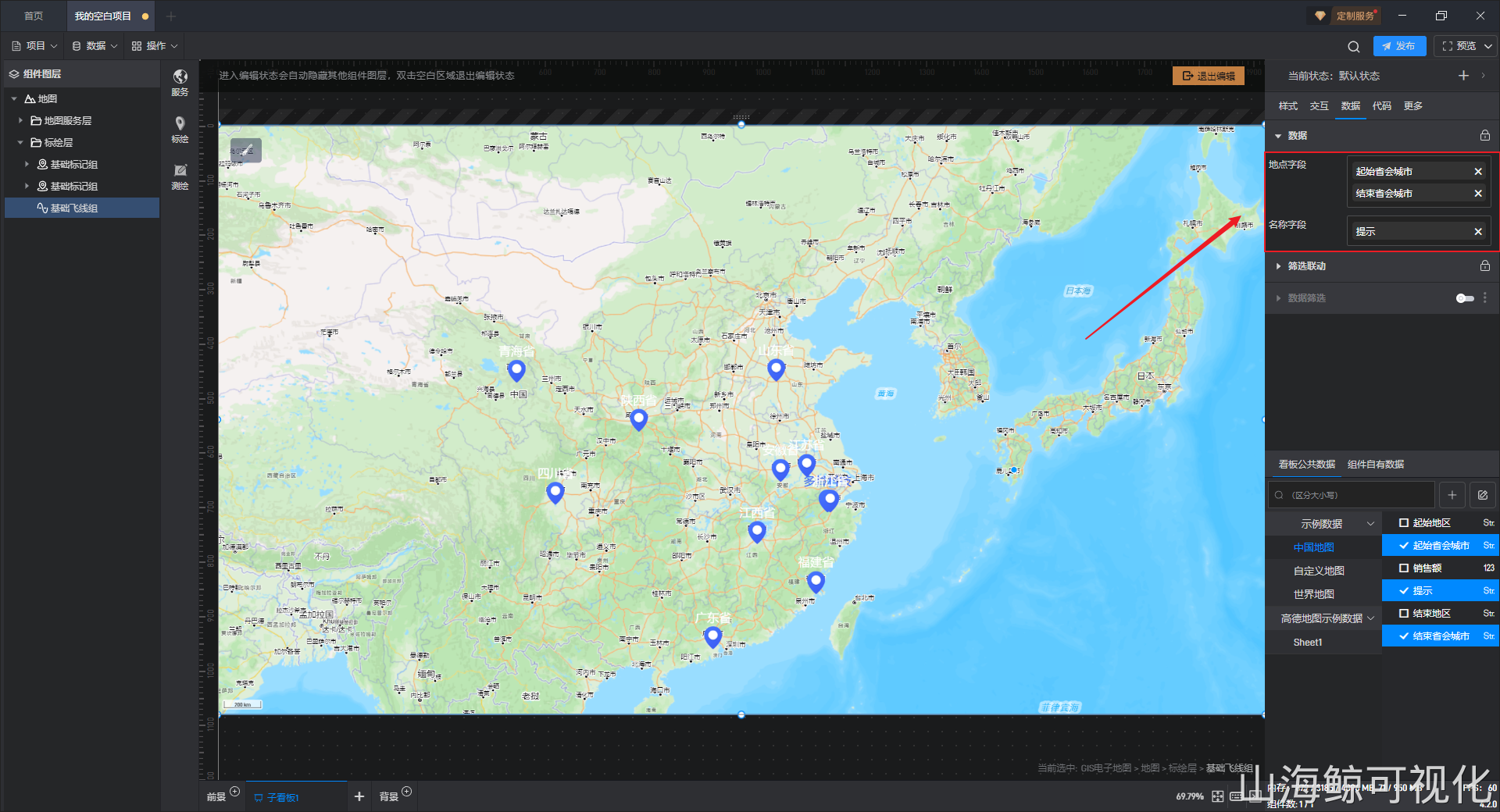1500x812 pixels.
Task: Switch to the 代码 tab
Action: (x=1381, y=106)
